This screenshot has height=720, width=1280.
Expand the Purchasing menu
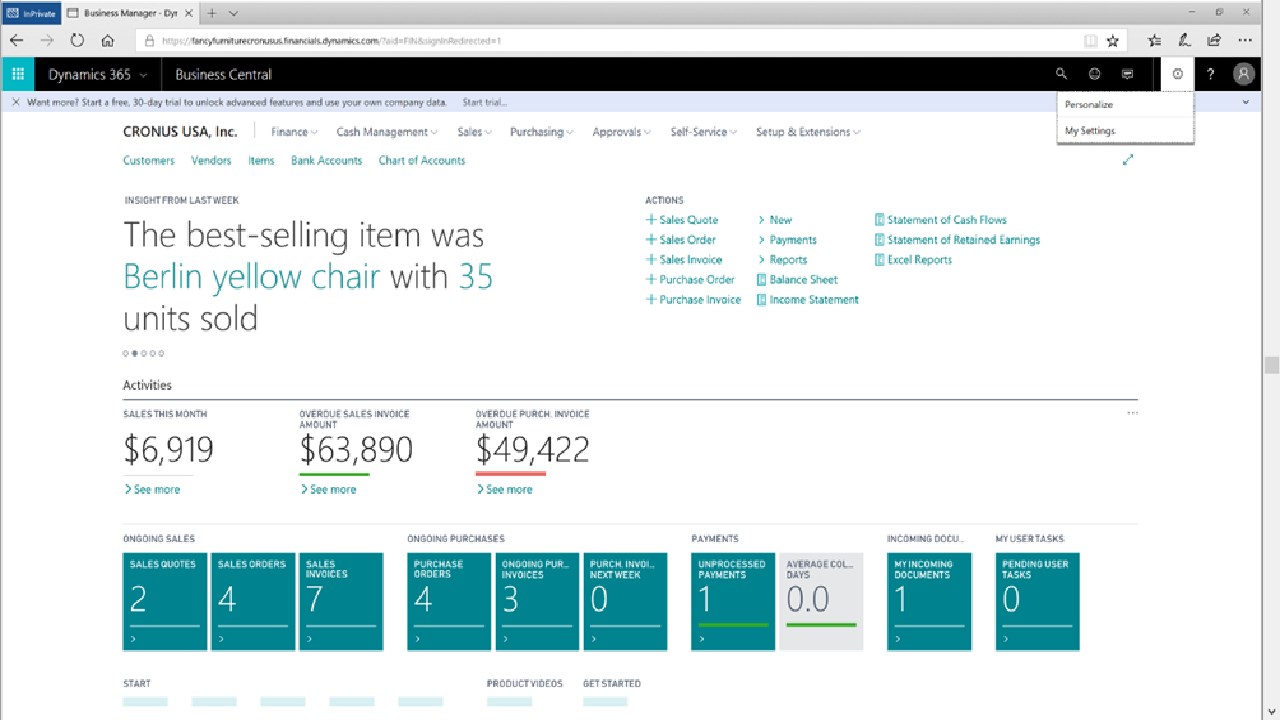542,132
